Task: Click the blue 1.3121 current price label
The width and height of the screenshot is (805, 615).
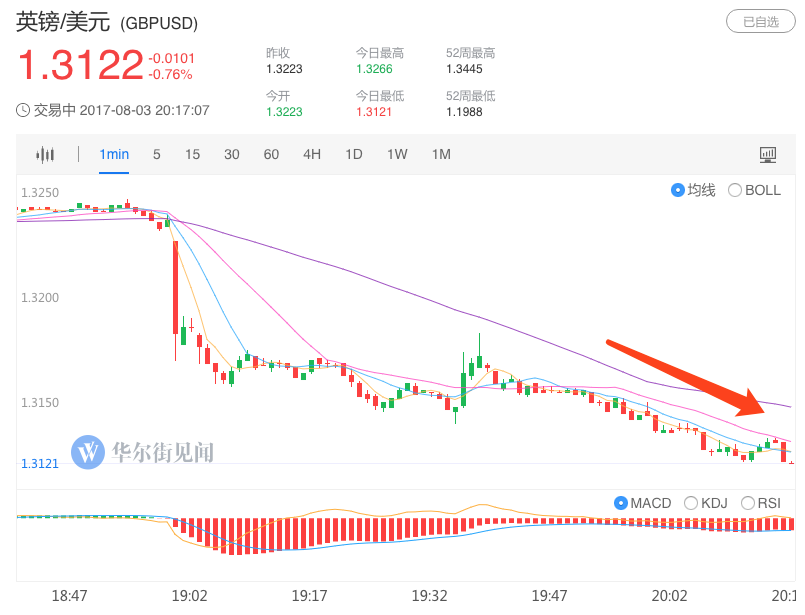Action: pyautogui.click(x=40, y=464)
